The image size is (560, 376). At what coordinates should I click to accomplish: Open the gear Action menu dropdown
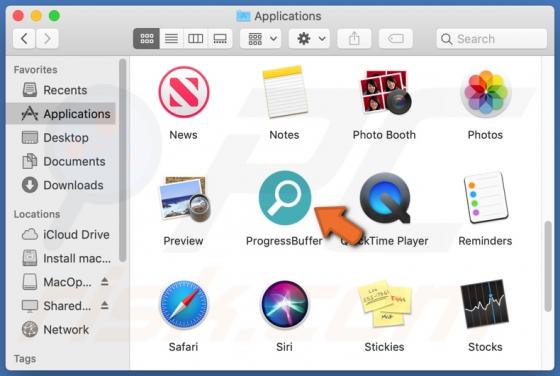[x=309, y=39]
